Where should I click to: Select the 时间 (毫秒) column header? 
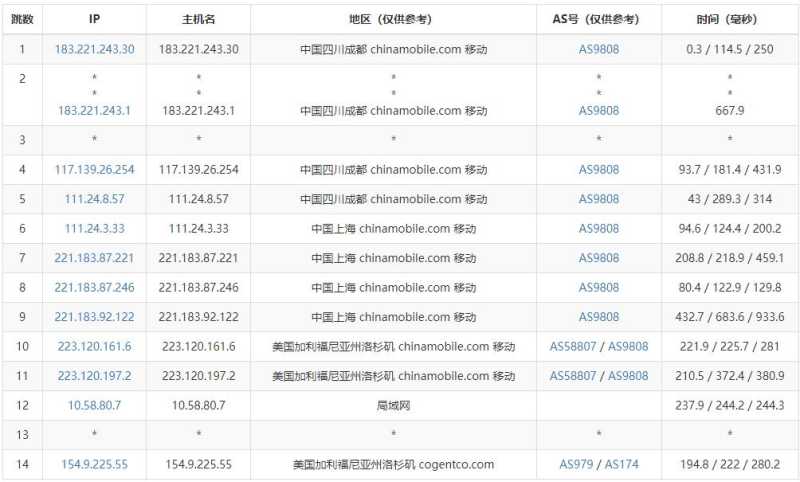click(730, 19)
